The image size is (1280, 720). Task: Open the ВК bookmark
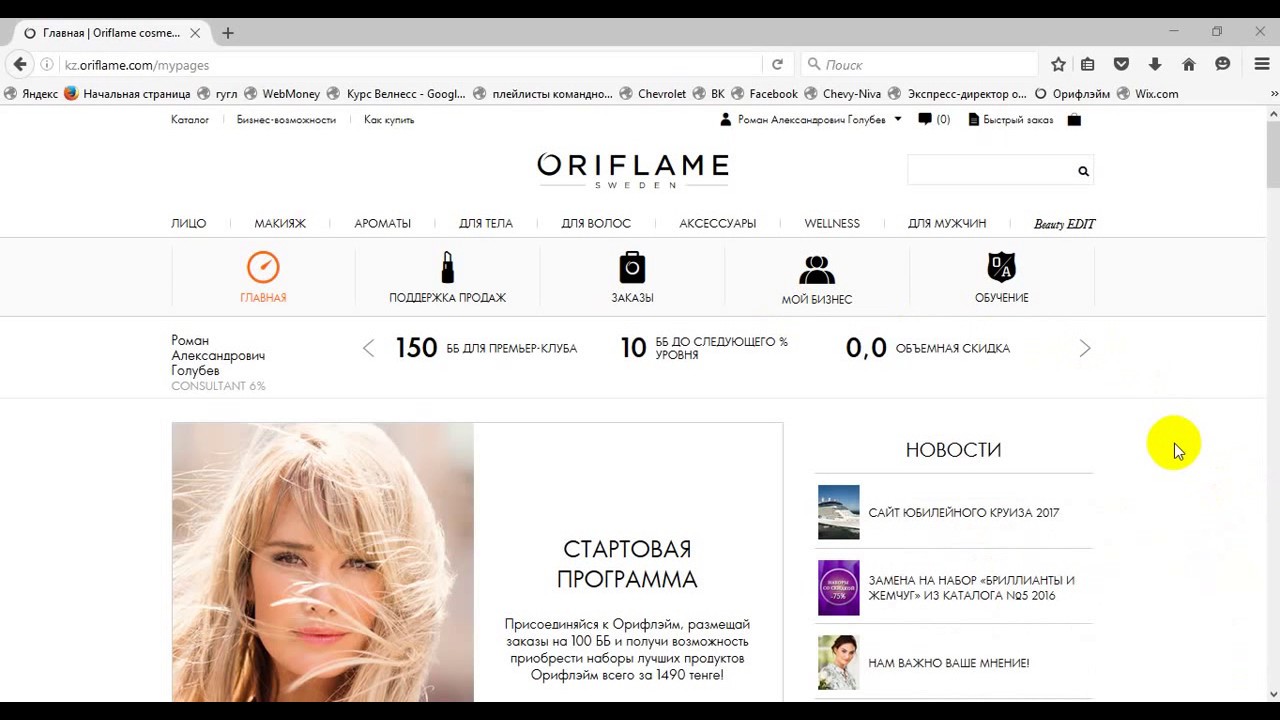(708, 94)
